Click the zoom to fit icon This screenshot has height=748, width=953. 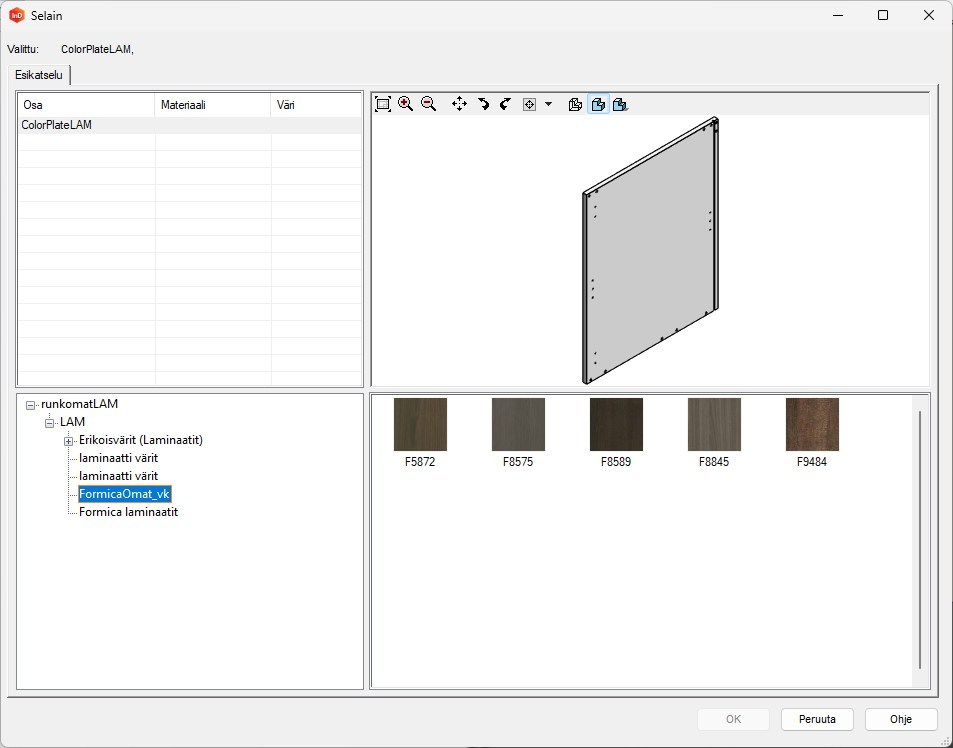(382, 104)
